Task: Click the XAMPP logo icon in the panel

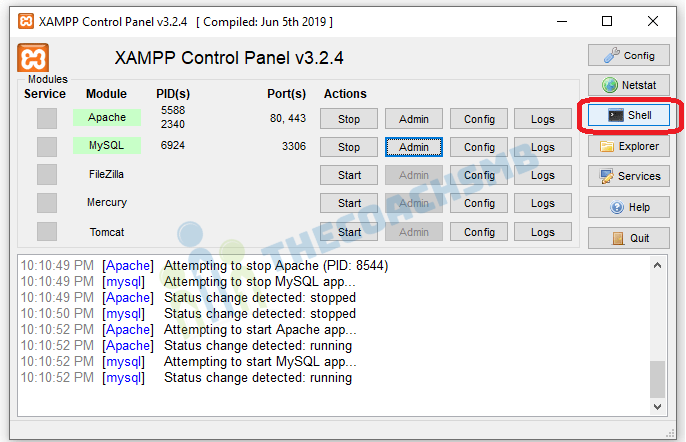Action: [x=33, y=57]
